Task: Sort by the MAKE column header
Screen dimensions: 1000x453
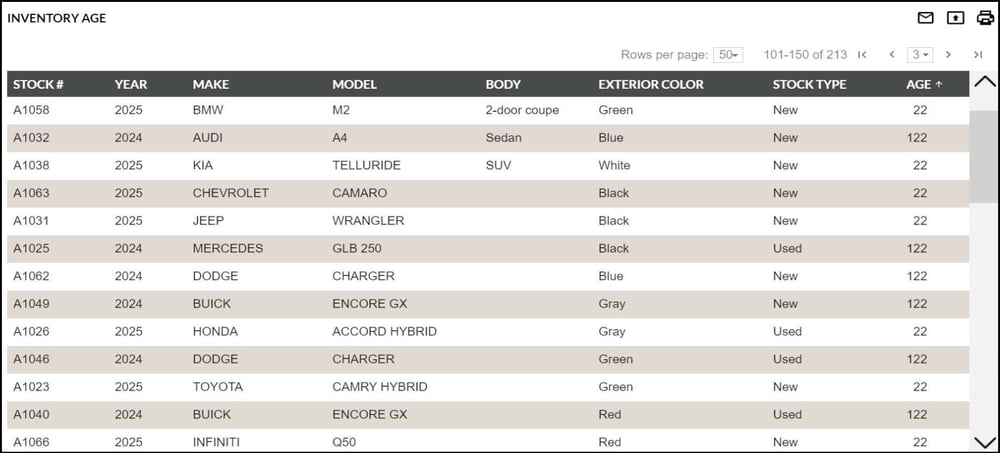Action: 210,84
